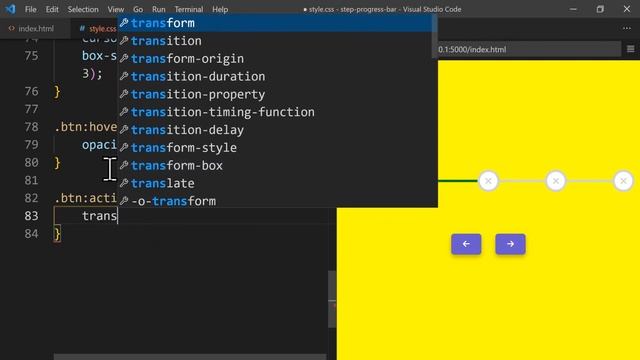
Task: Select the transition suggestion
Action: pyautogui.click(x=277, y=41)
